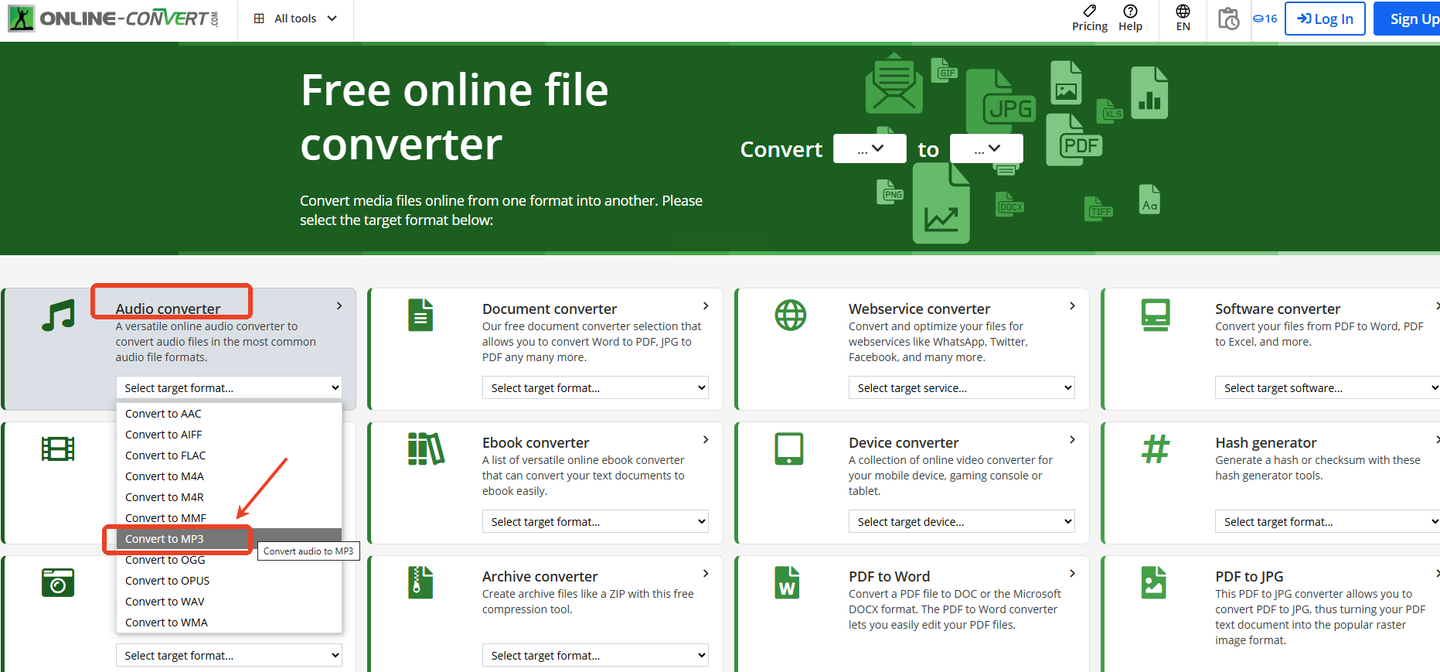Click the Device converter tablet icon
Image resolution: width=1440 pixels, height=672 pixels.
(x=789, y=449)
